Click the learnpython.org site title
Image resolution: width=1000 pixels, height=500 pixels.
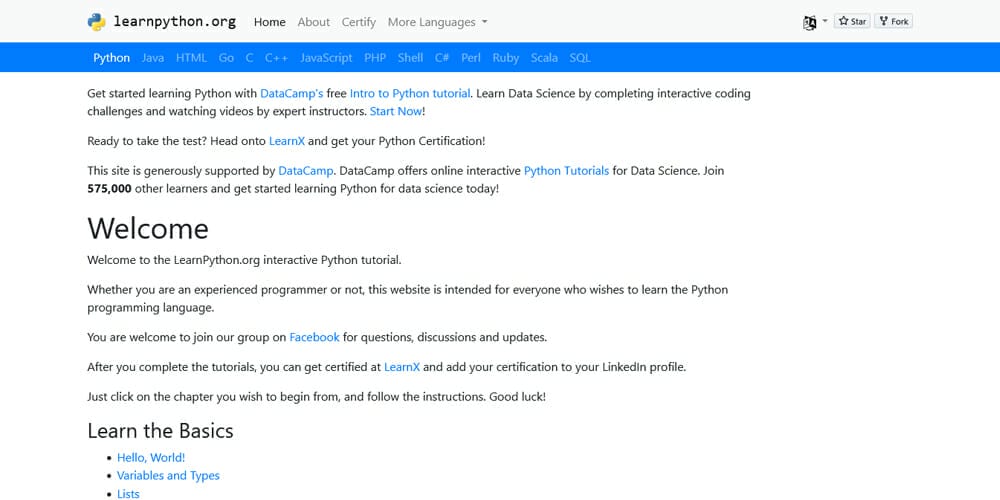coord(175,22)
